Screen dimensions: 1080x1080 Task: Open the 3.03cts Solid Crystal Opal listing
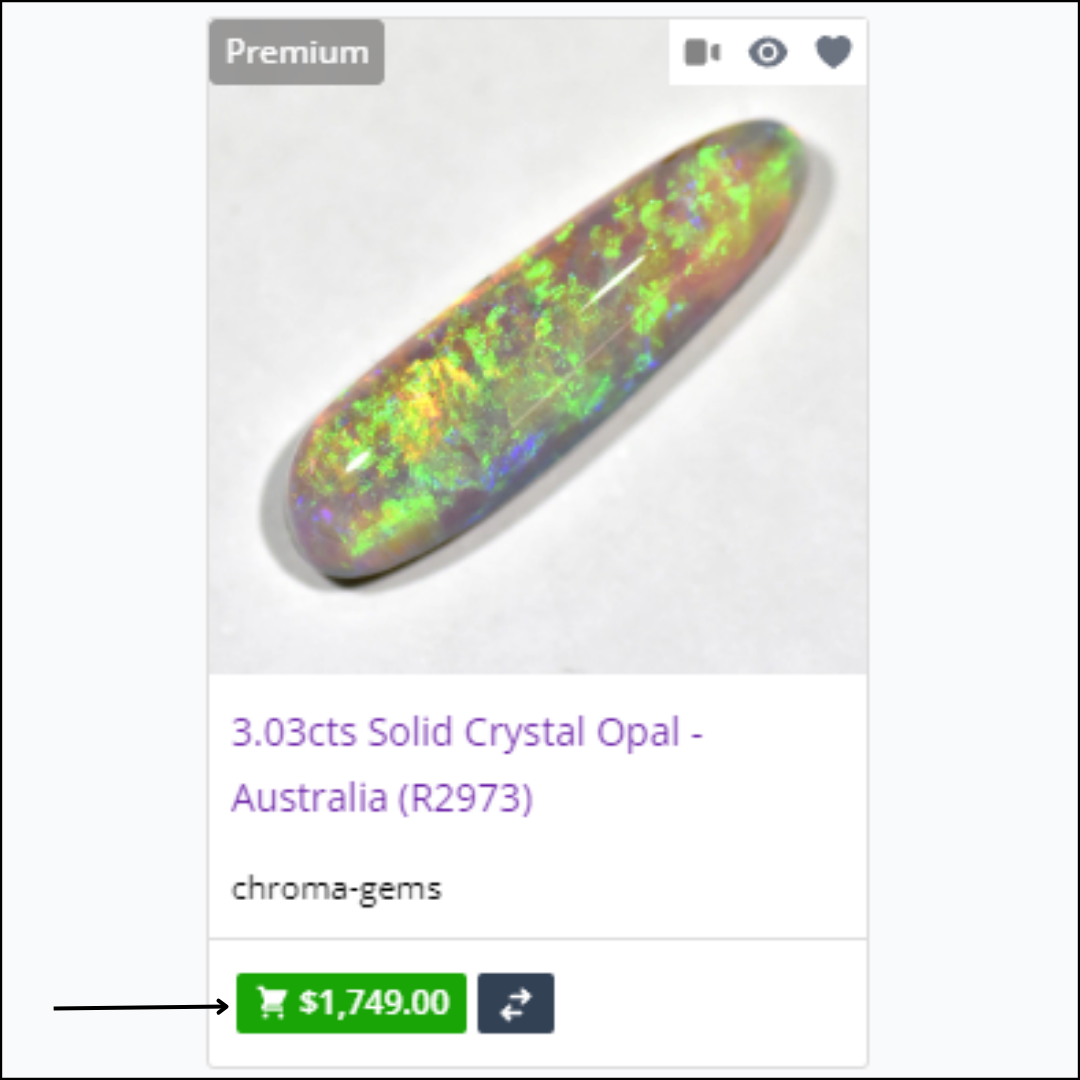click(466, 732)
